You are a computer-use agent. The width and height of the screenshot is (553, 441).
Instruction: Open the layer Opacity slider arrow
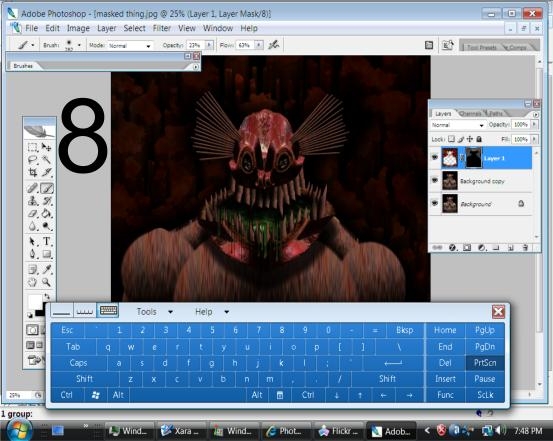pos(534,124)
